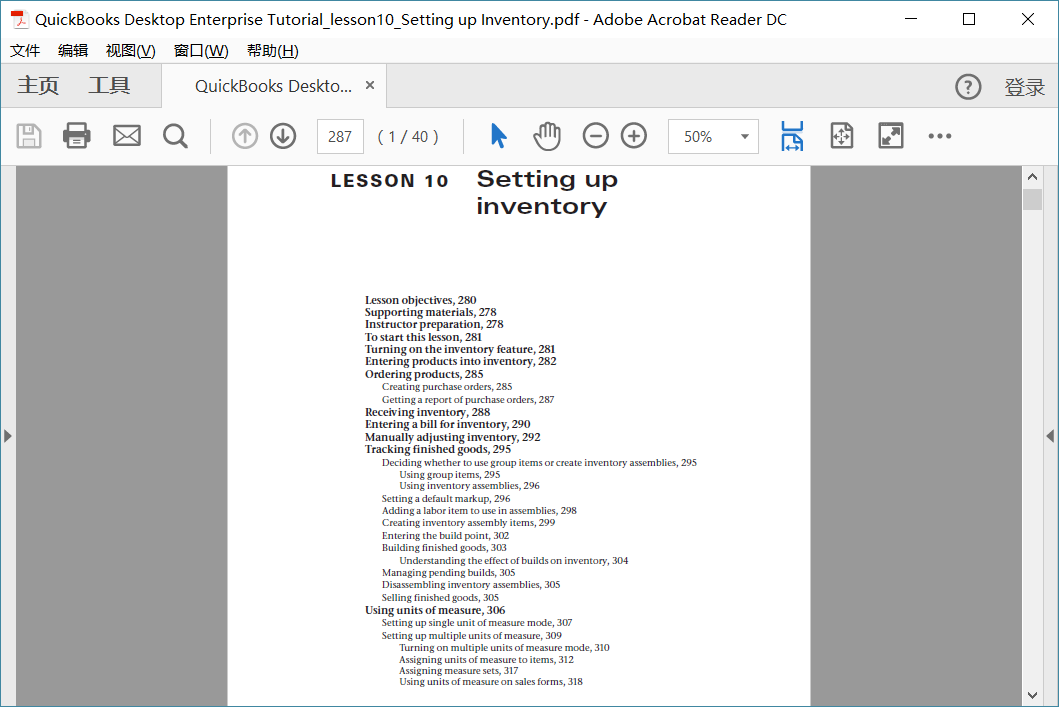This screenshot has height=707, width=1059.
Task: Open the 视图(V) menu
Action: (130, 51)
